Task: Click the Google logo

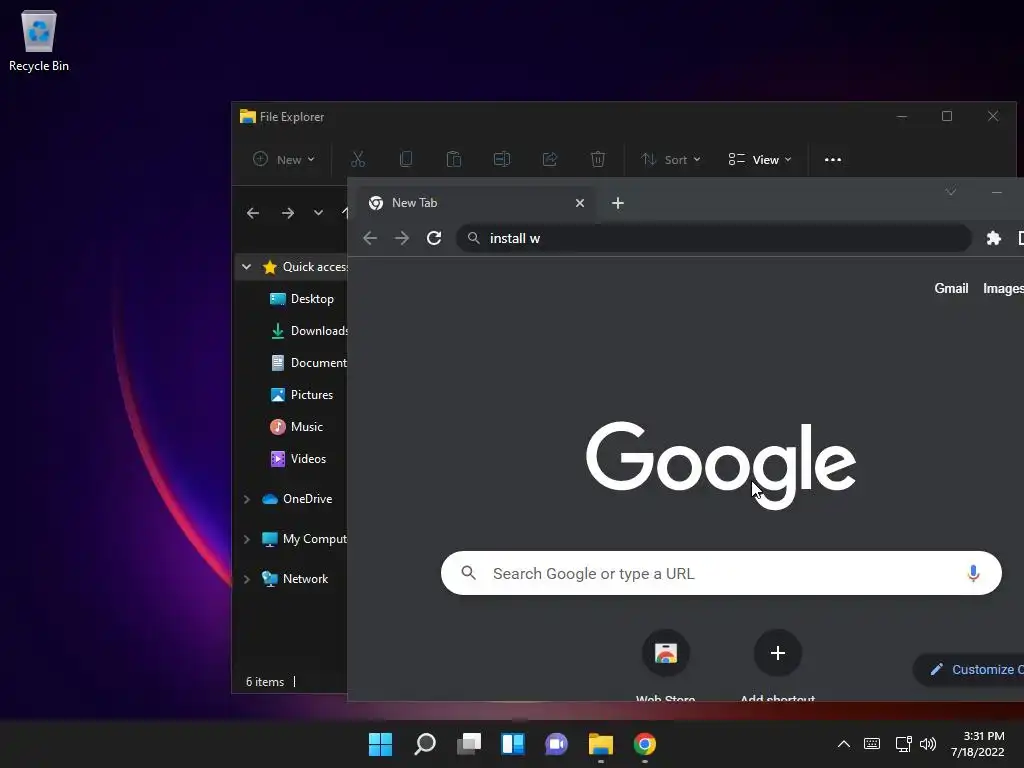Action: pos(721,465)
